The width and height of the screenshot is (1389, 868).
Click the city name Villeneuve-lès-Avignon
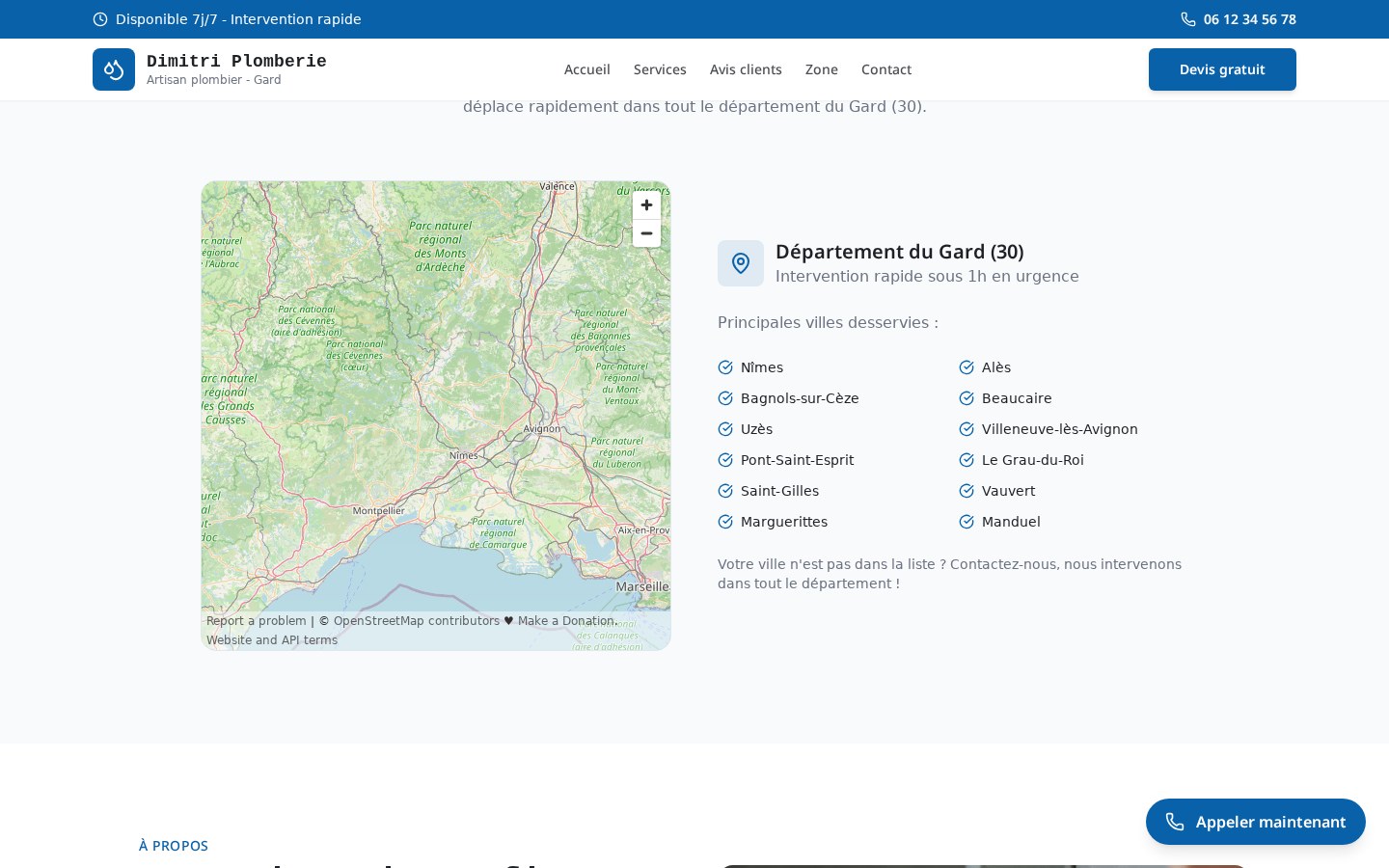coord(1060,429)
